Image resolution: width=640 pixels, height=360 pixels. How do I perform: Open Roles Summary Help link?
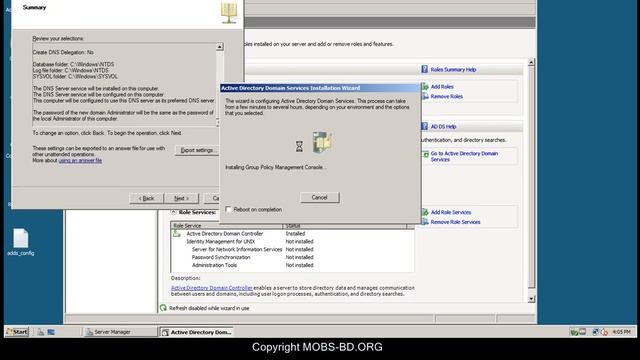click(453, 70)
